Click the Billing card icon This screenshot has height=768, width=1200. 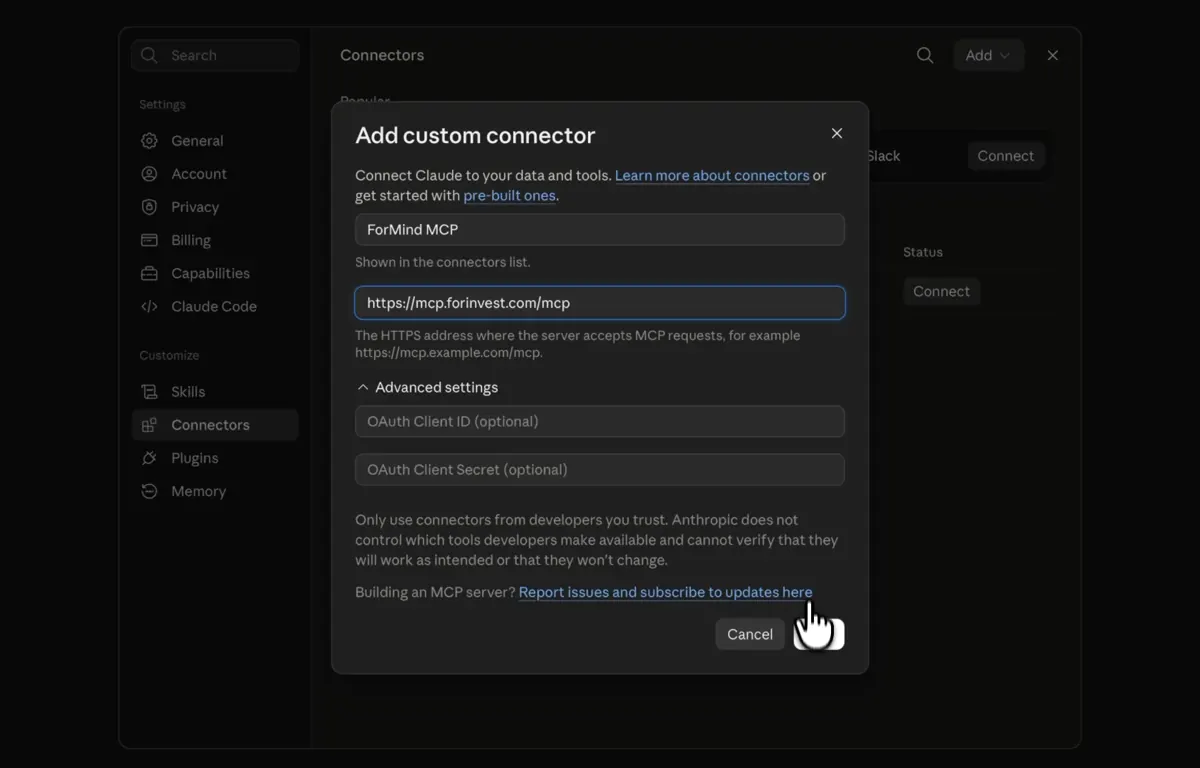[x=149, y=240]
